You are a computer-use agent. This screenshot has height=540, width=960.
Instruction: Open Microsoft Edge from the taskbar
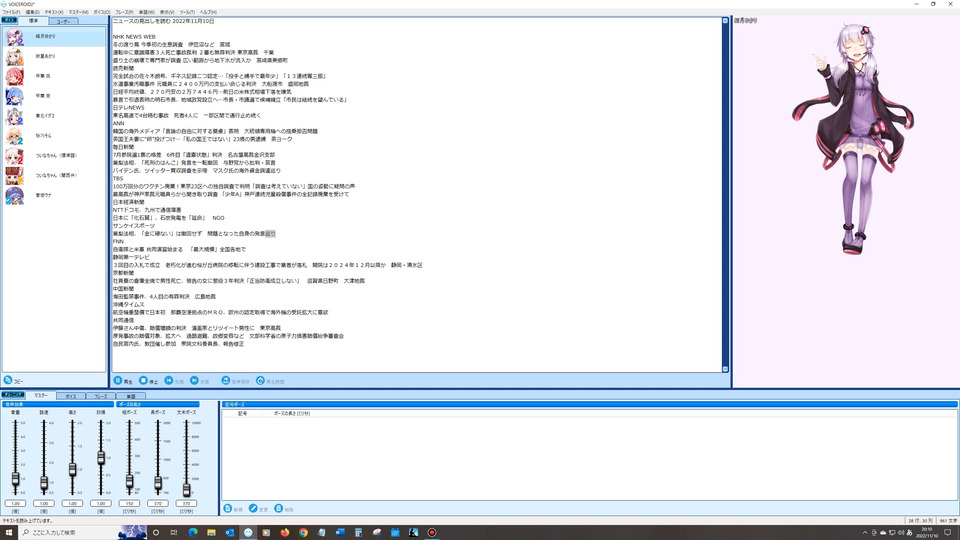(x=193, y=533)
